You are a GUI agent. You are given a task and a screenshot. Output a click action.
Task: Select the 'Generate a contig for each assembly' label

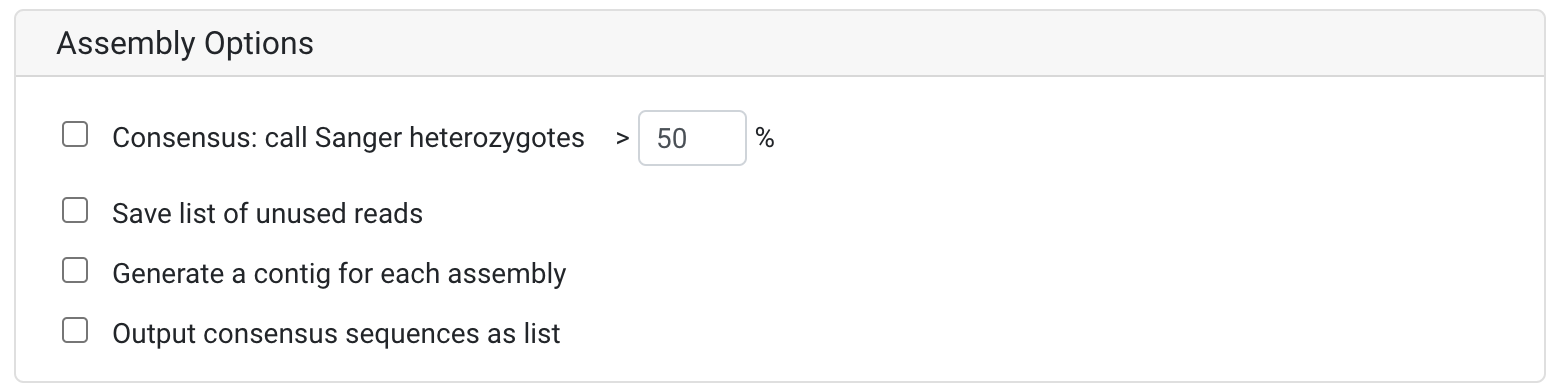click(x=339, y=273)
